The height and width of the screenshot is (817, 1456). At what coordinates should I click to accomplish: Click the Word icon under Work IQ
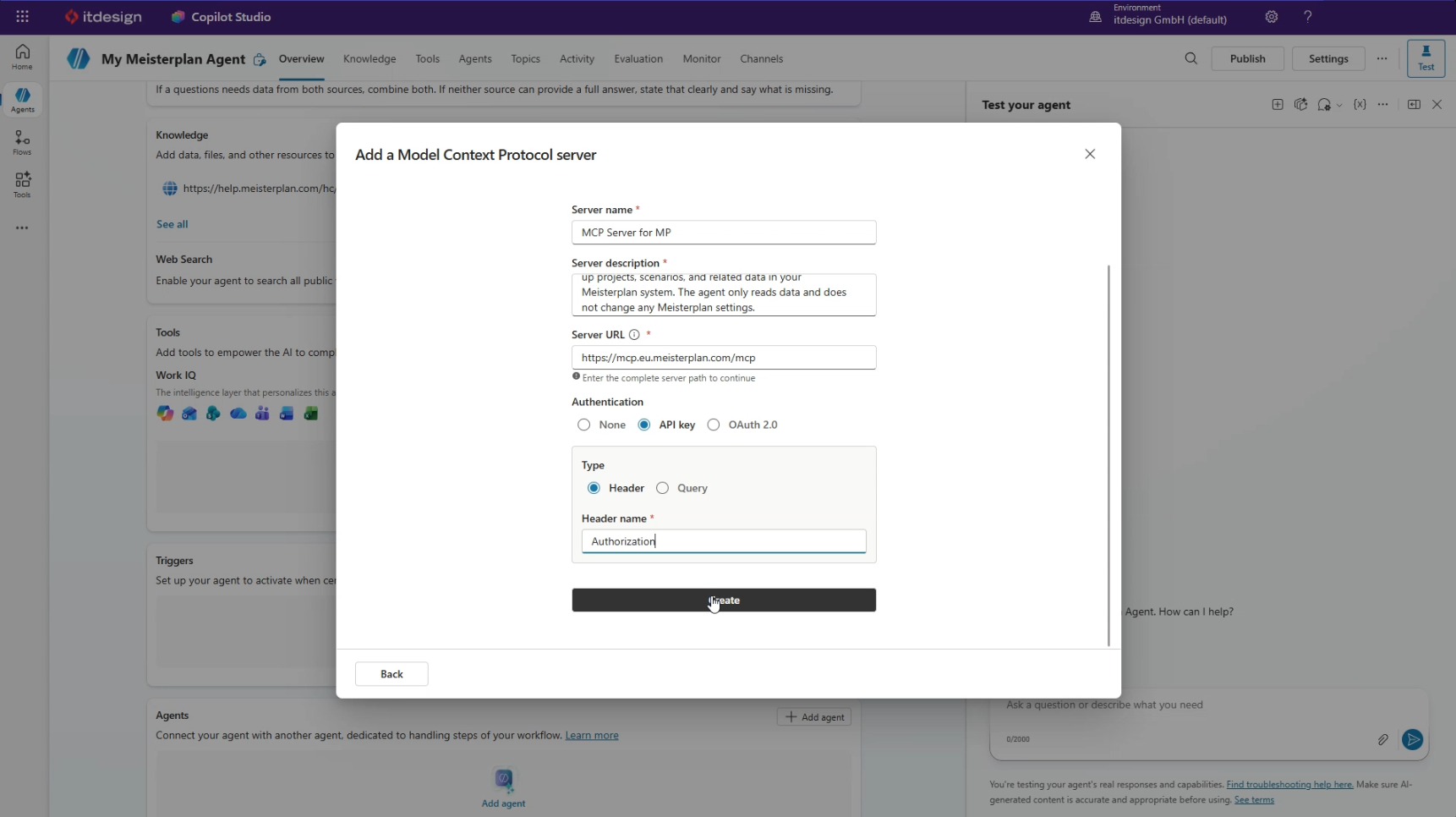coord(287,414)
